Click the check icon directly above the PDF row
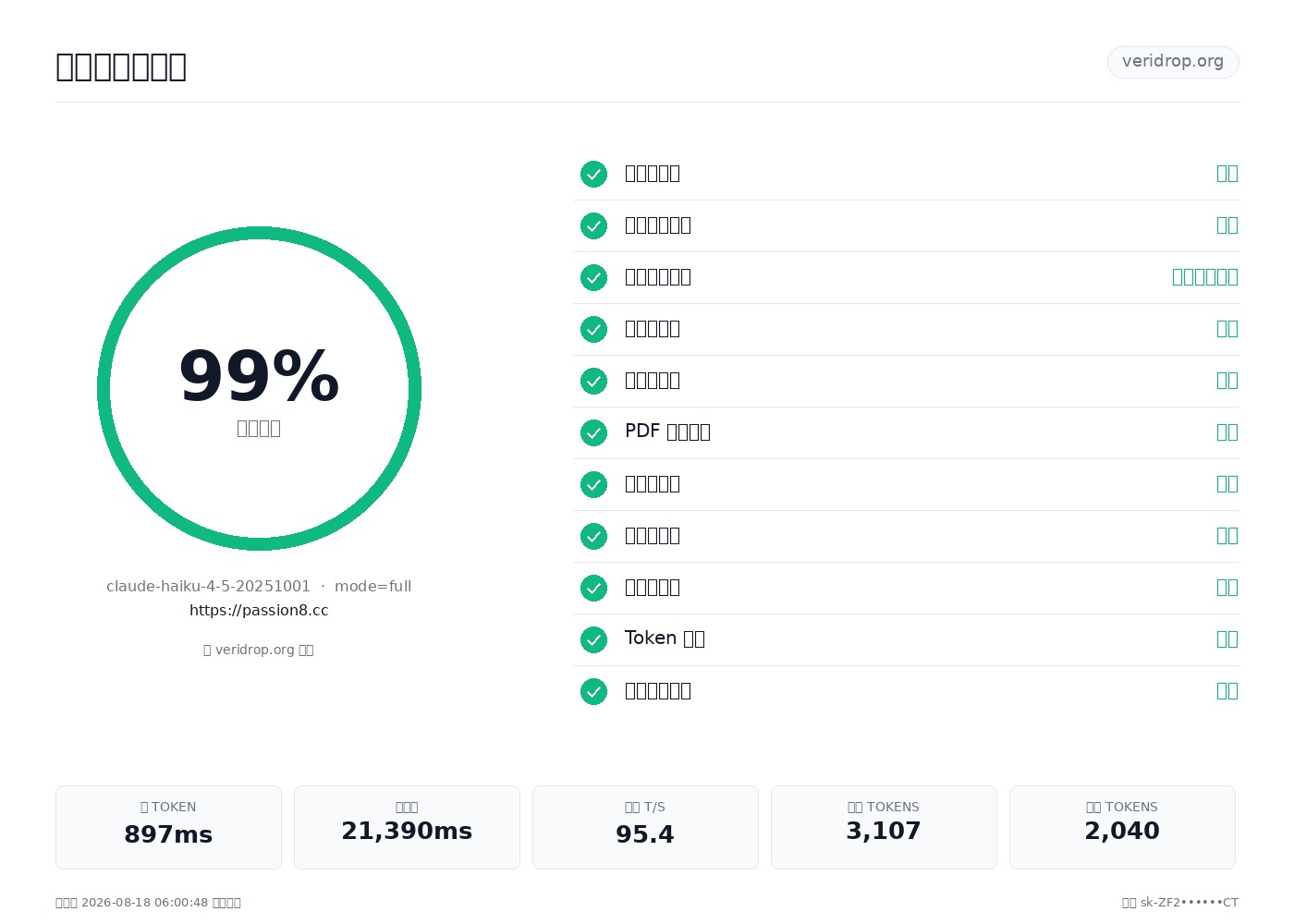1294x924 pixels. coord(593,381)
